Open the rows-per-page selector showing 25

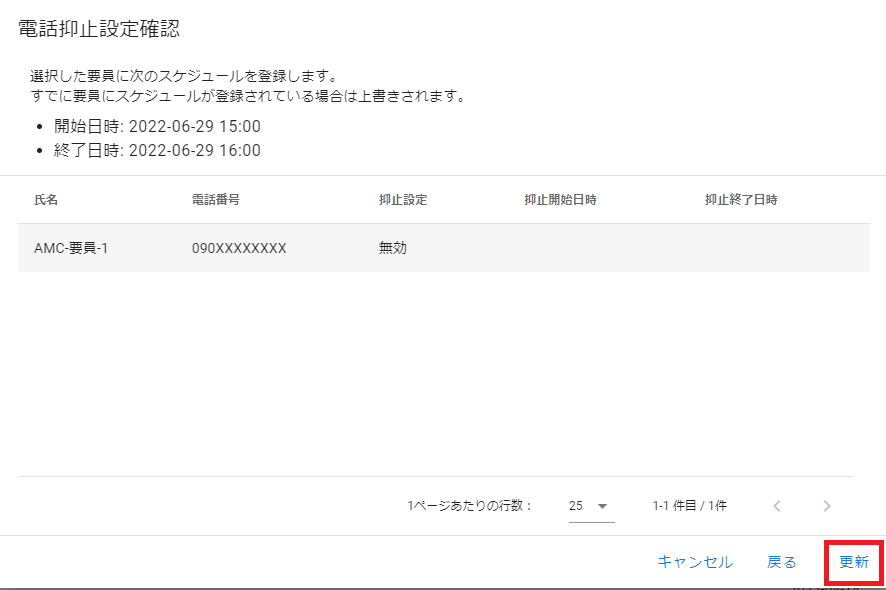click(x=590, y=506)
